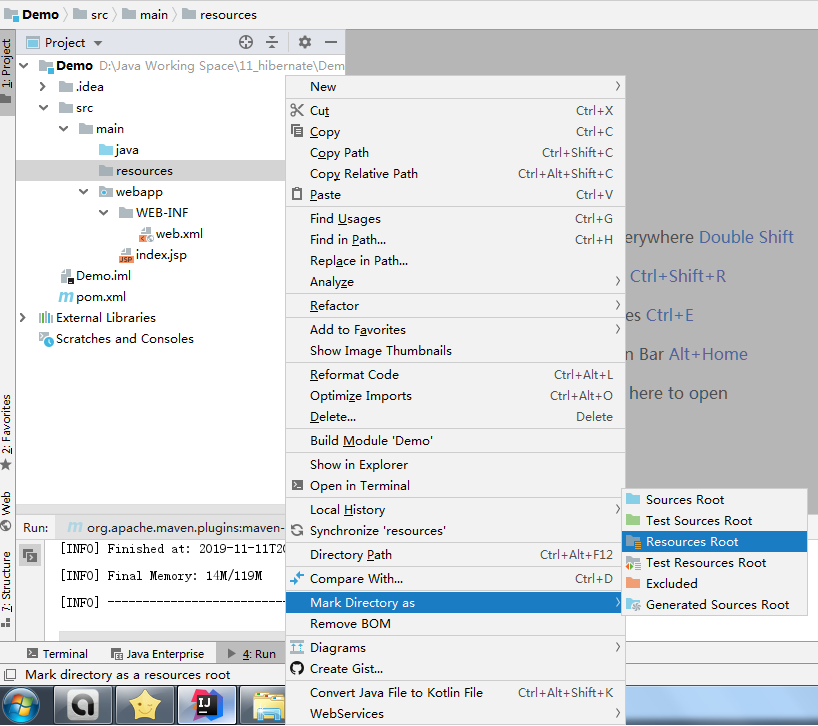Toggle the 1: Project side tab
Screen dimensions: 818x726
point(7,70)
